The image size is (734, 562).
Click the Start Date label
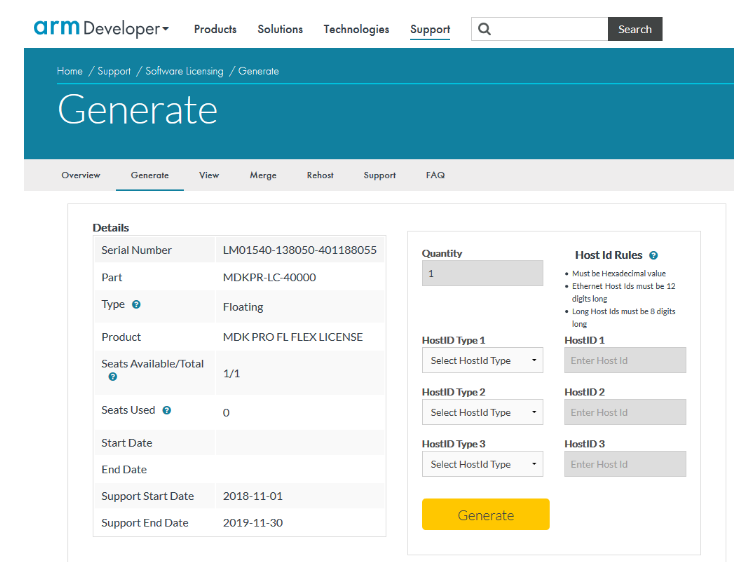(x=127, y=443)
